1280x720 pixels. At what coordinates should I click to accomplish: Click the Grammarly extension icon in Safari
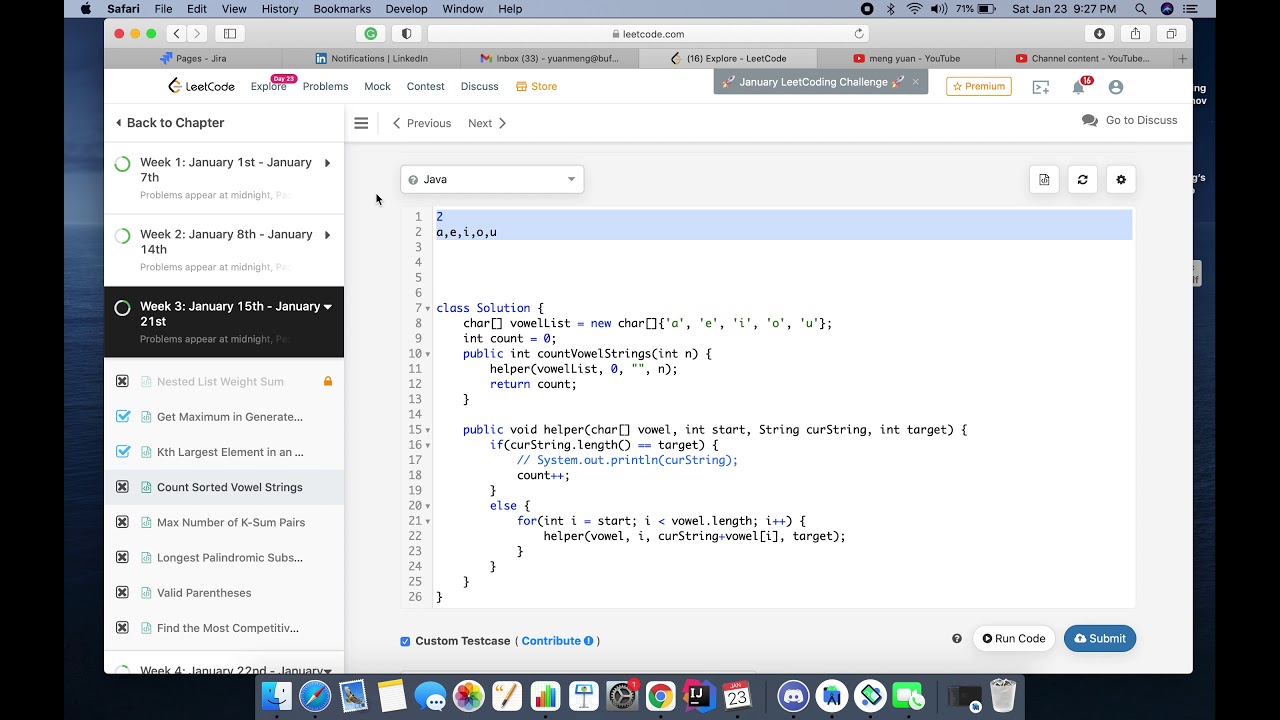tap(371, 34)
